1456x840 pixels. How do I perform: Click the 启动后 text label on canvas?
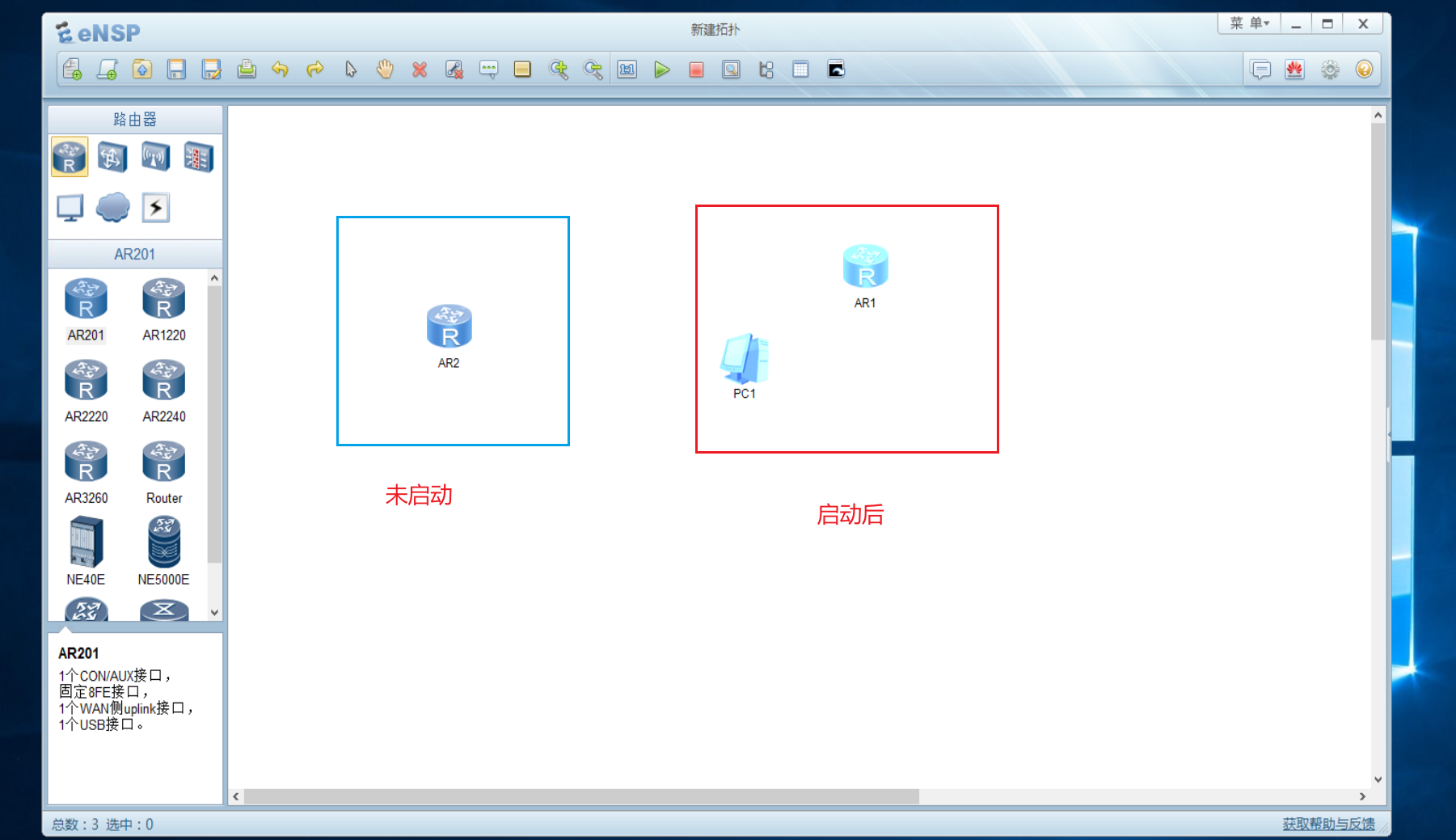click(850, 514)
